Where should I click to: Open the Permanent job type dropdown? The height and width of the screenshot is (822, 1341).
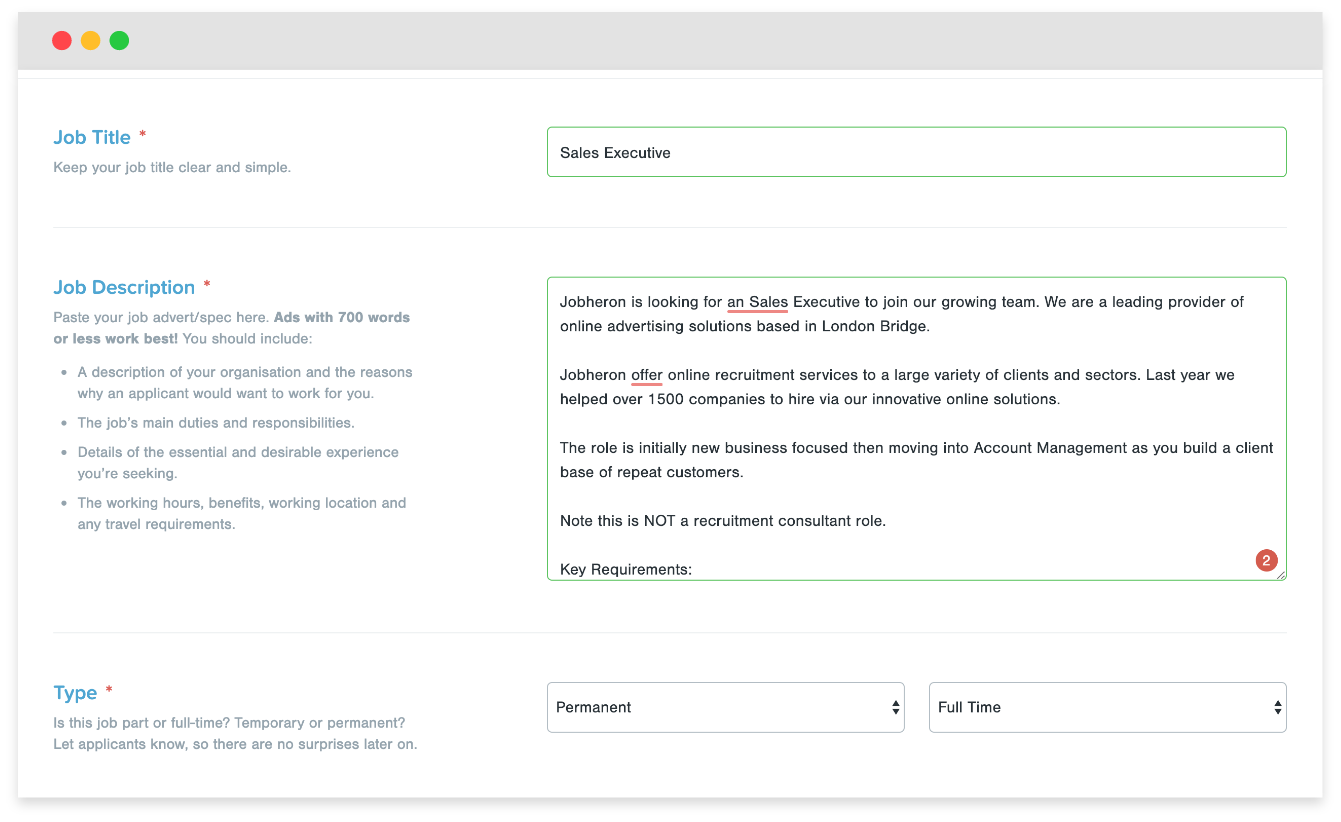[x=725, y=707]
